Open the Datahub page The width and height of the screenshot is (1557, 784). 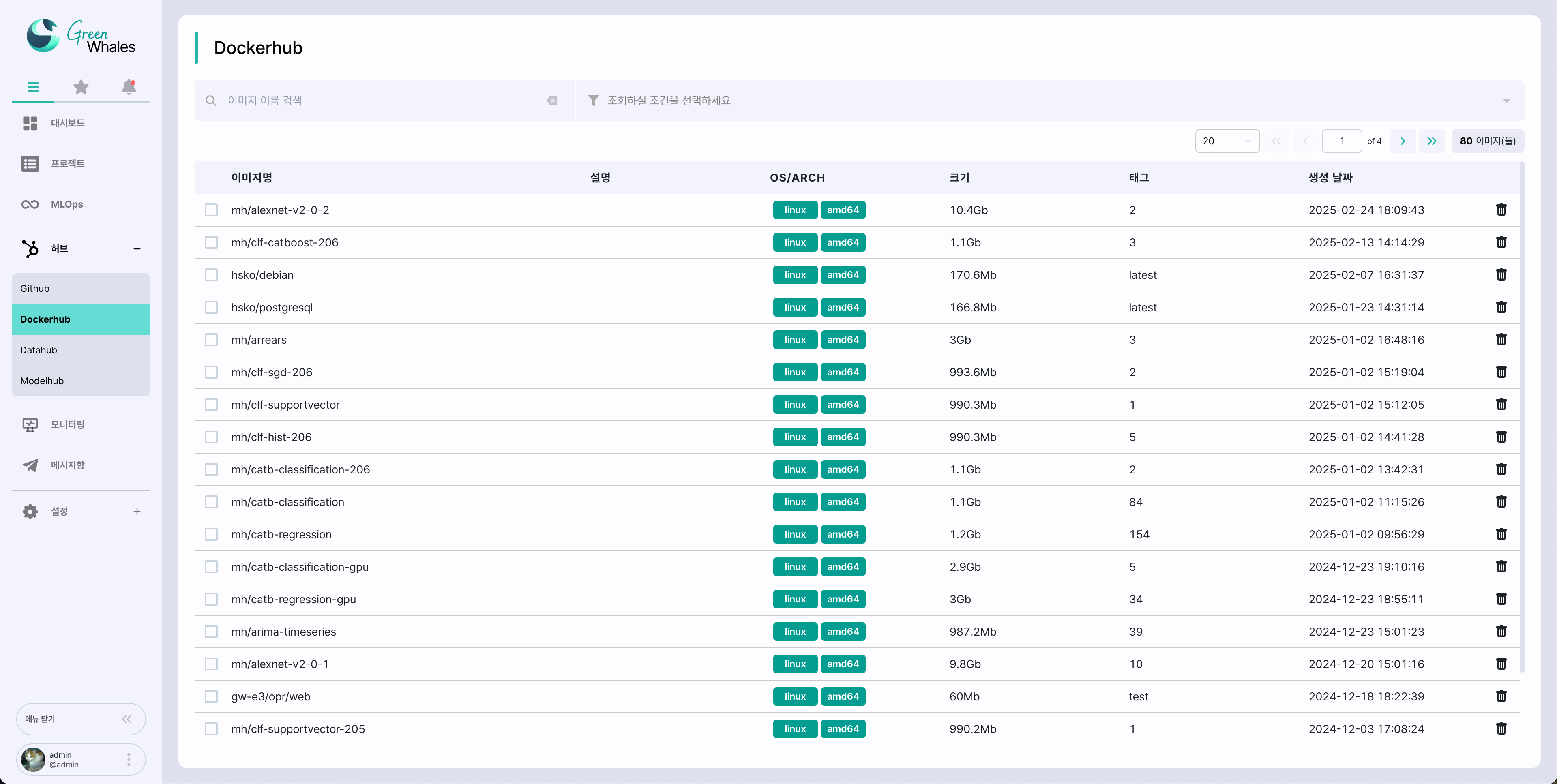81,350
